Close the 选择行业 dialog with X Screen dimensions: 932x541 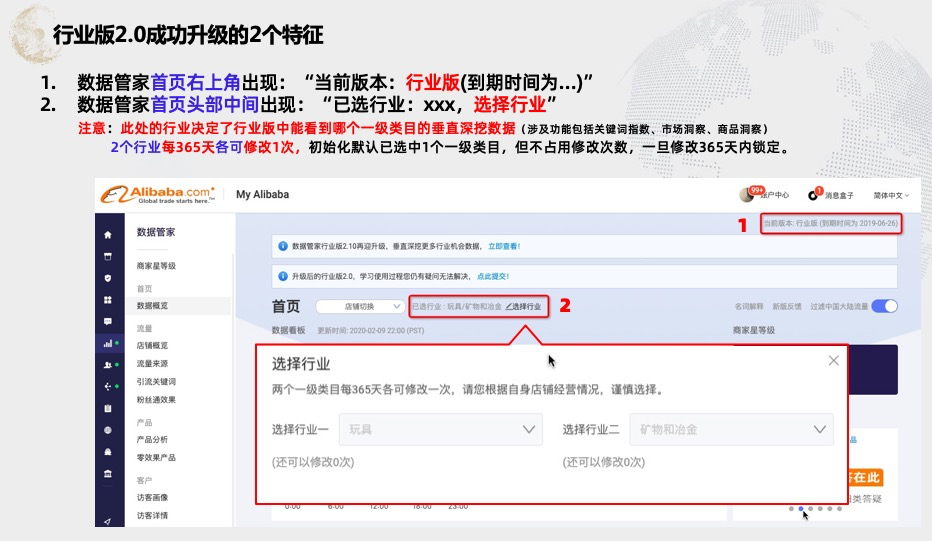833,360
